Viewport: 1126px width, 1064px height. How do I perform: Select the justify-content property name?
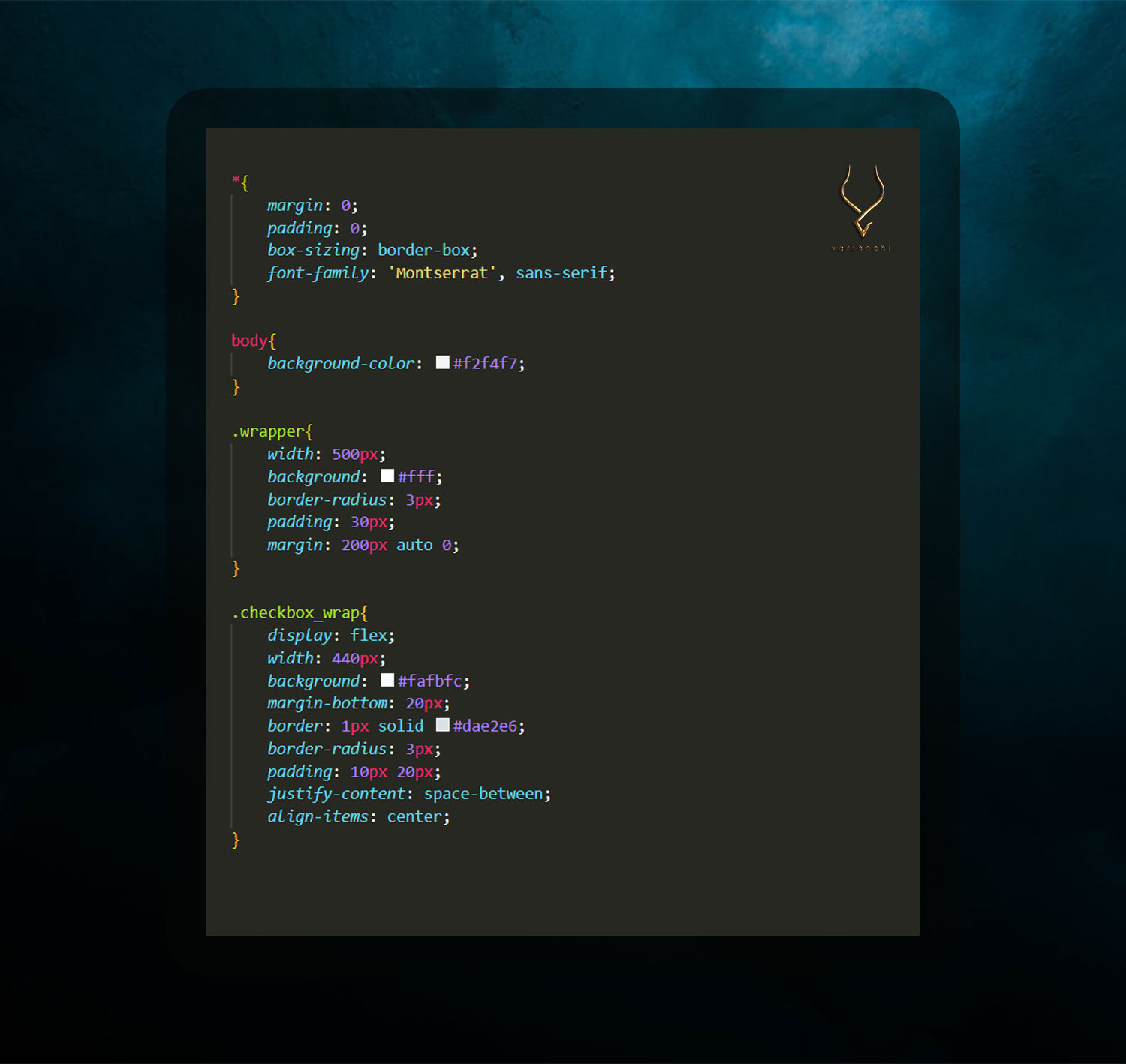[336, 793]
